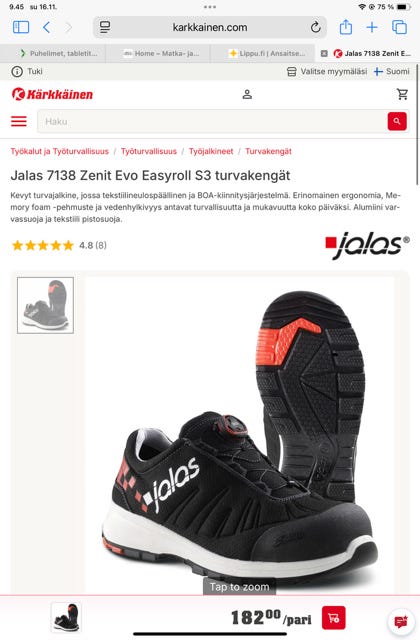Select the shoe thumbnail in gallery

(x=45, y=305)
